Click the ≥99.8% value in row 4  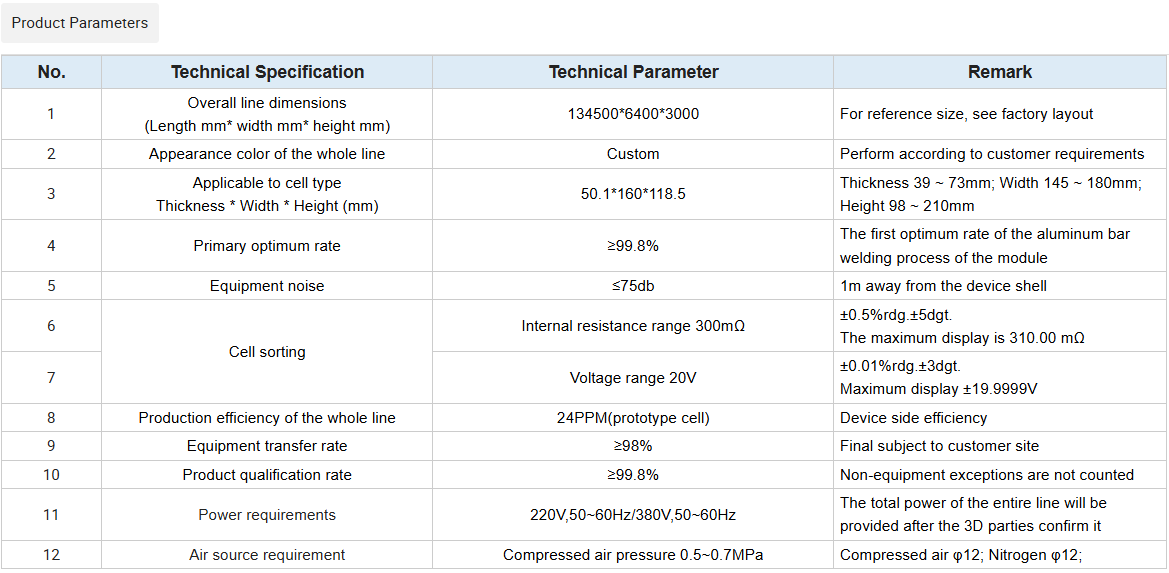[633, 246]
